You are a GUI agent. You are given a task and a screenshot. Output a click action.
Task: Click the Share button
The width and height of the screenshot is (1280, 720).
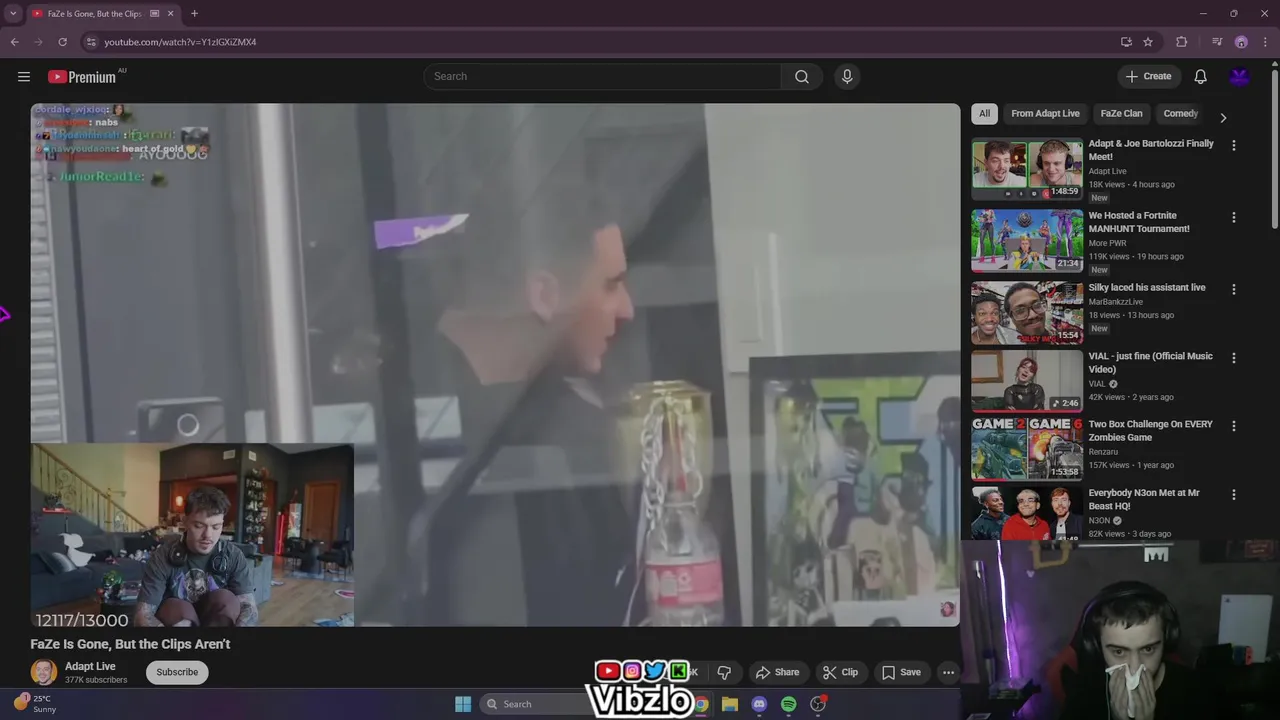coord(777,672)
